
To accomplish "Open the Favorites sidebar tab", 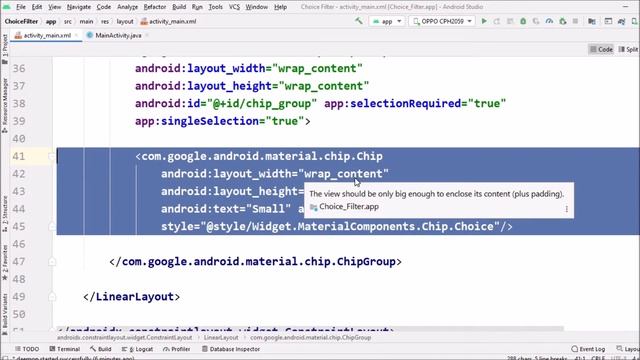I will click(5, 263).
